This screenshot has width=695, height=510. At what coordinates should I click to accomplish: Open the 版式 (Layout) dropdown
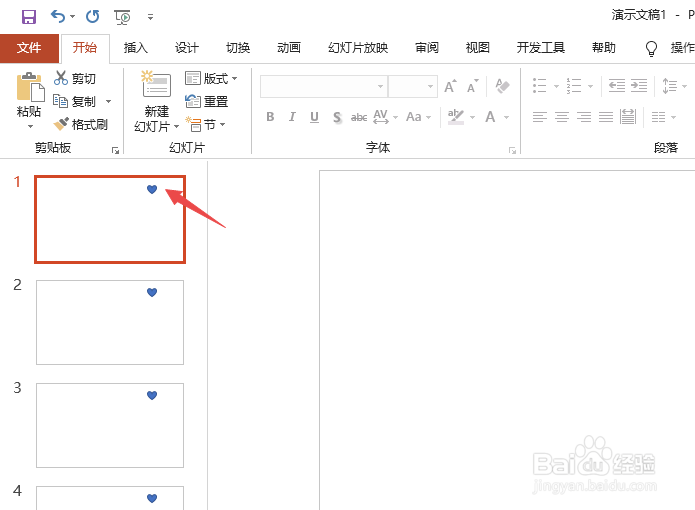point(211,78)
